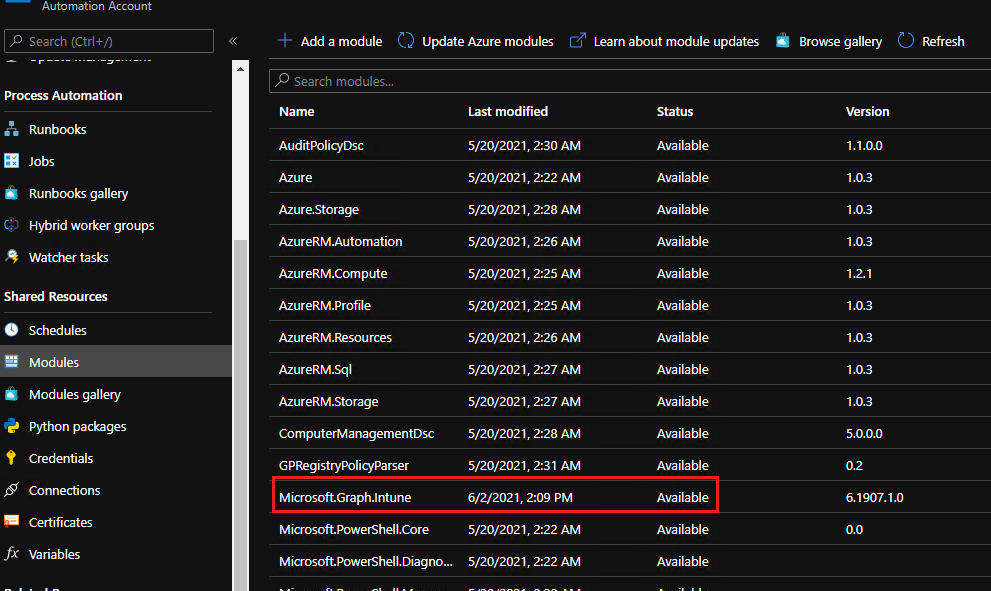This screenshot has height=591, width=991.
Task: Open Learn about module updates link
Action: 676,41
